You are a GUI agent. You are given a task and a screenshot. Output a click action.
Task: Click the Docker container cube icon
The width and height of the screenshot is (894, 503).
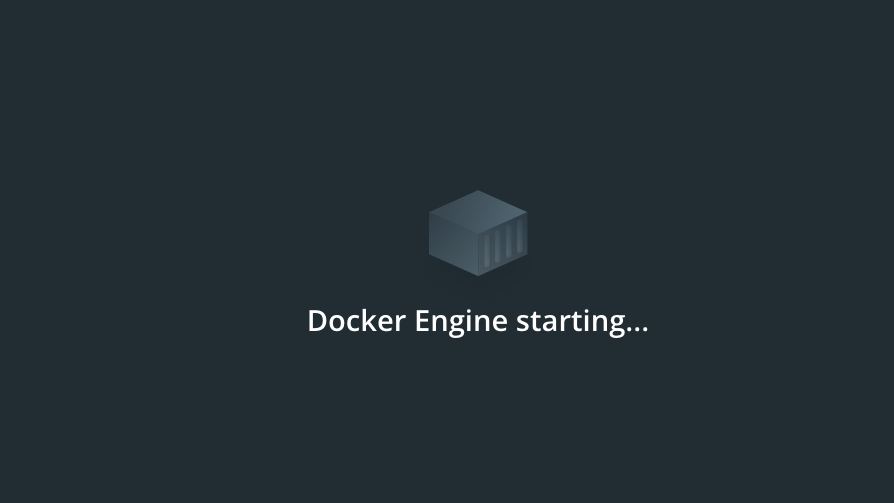click(x=478, y=233)
